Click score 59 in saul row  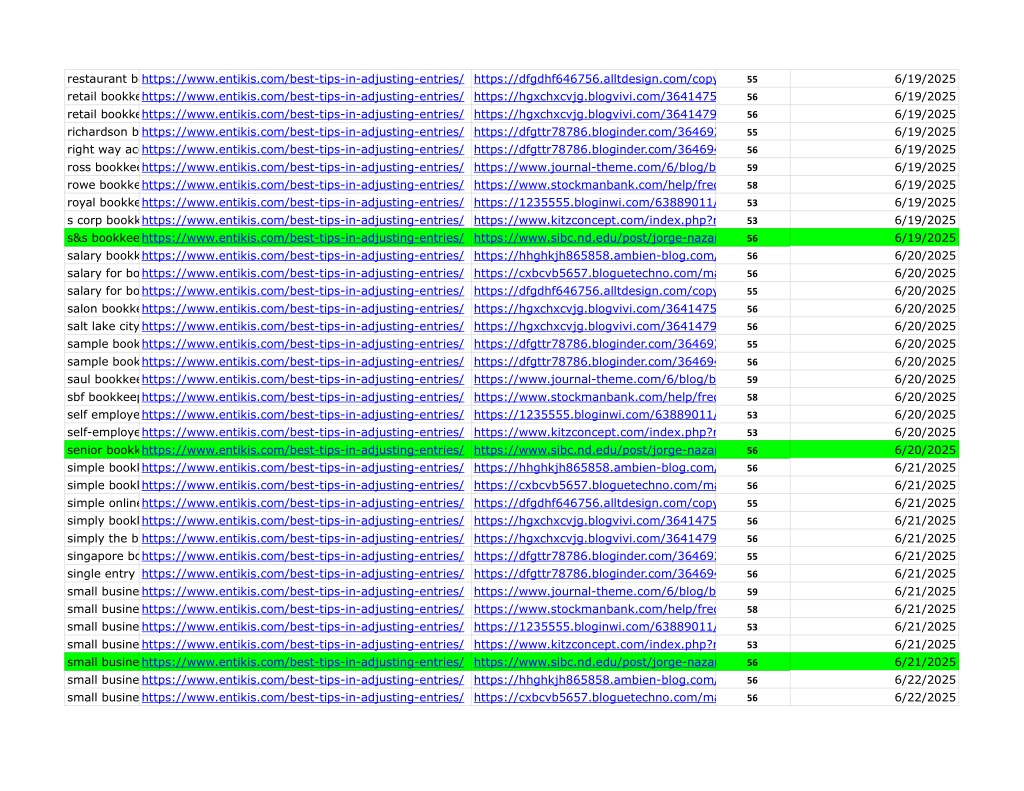[752, 379]
